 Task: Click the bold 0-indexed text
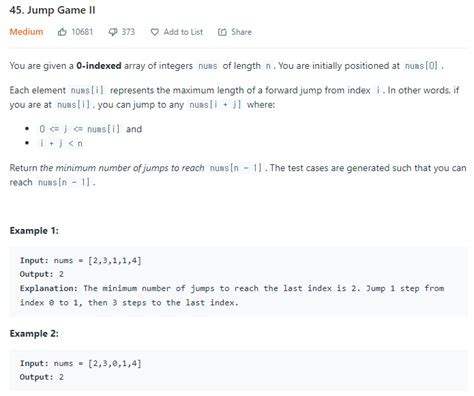(99, 66)
